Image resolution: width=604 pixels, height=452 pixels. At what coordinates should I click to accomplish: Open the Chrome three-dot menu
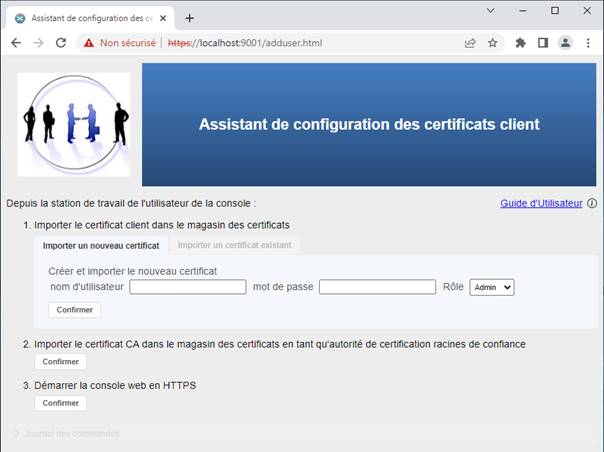pos(588,43)
